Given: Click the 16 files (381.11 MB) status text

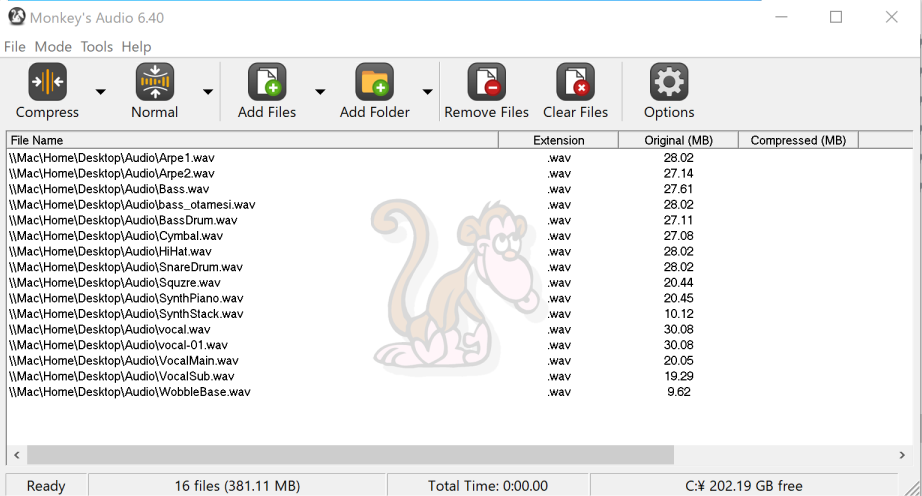Looking at the screenshot, I should [x=238, y=486].
